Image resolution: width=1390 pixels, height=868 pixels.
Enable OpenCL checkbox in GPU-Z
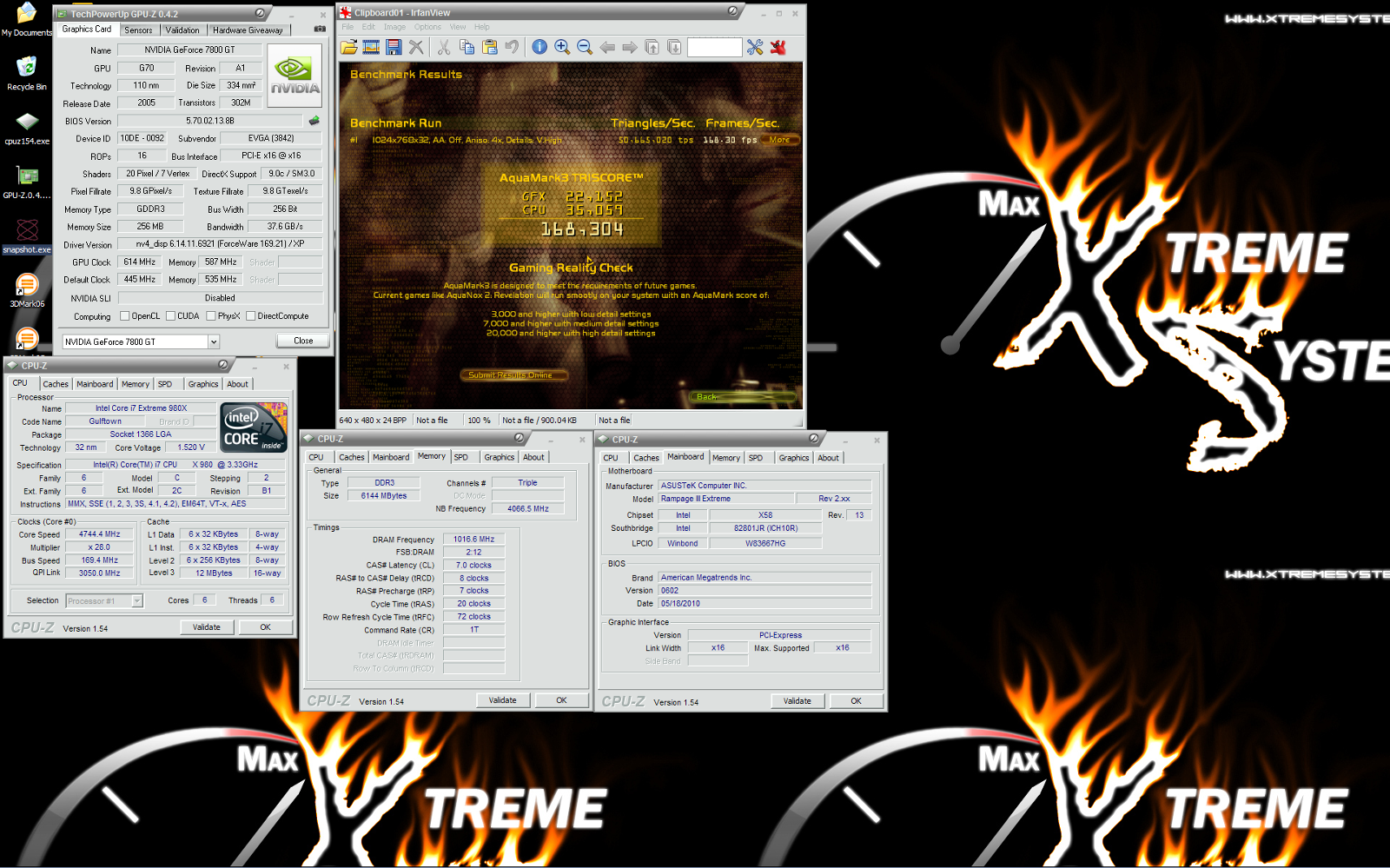pos(124,316)
